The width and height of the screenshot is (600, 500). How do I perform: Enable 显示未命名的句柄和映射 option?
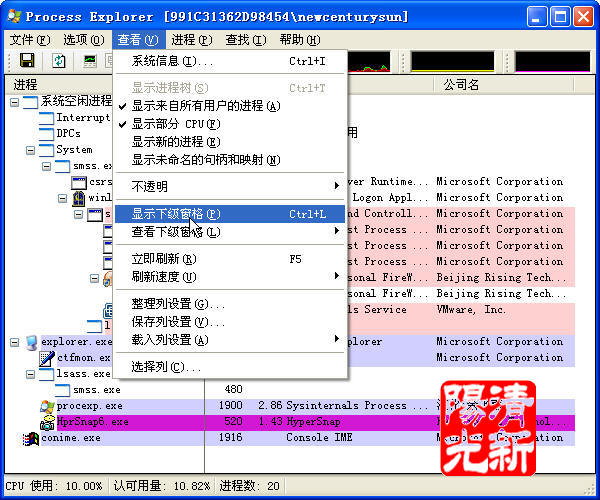coord(231,160)
